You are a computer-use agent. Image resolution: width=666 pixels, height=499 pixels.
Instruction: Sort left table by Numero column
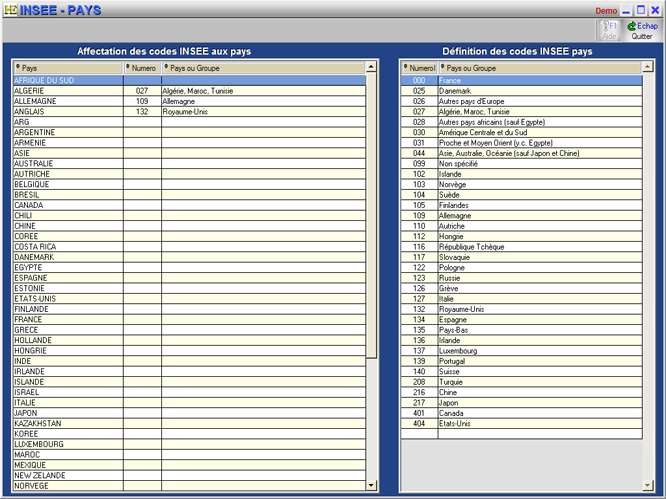141,68
